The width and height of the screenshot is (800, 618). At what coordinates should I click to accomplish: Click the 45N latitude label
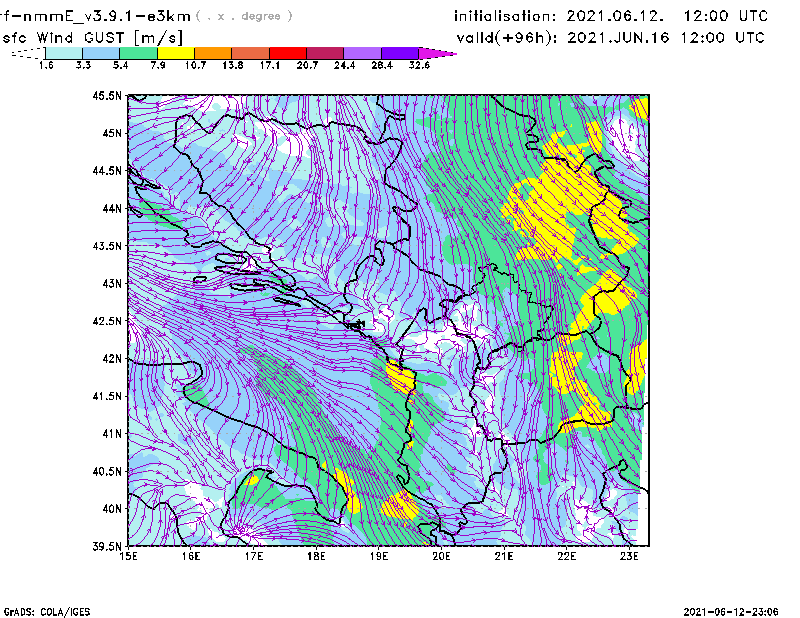click(112, 133)
